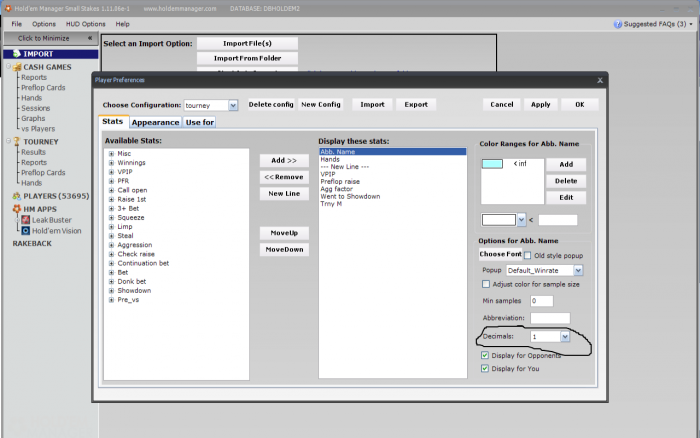Switch to the Appearance tab
Screen dimensions: 700x438
[x=155, y=122]
